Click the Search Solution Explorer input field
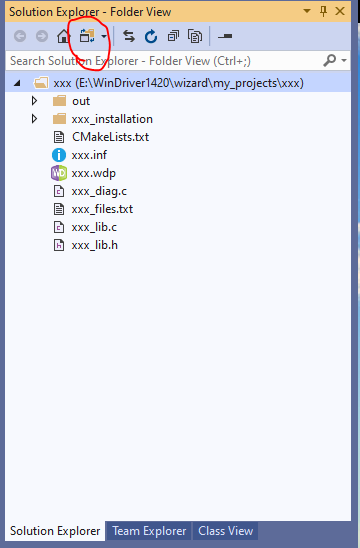This screenshot has width=360, height=548. (164, 61)
